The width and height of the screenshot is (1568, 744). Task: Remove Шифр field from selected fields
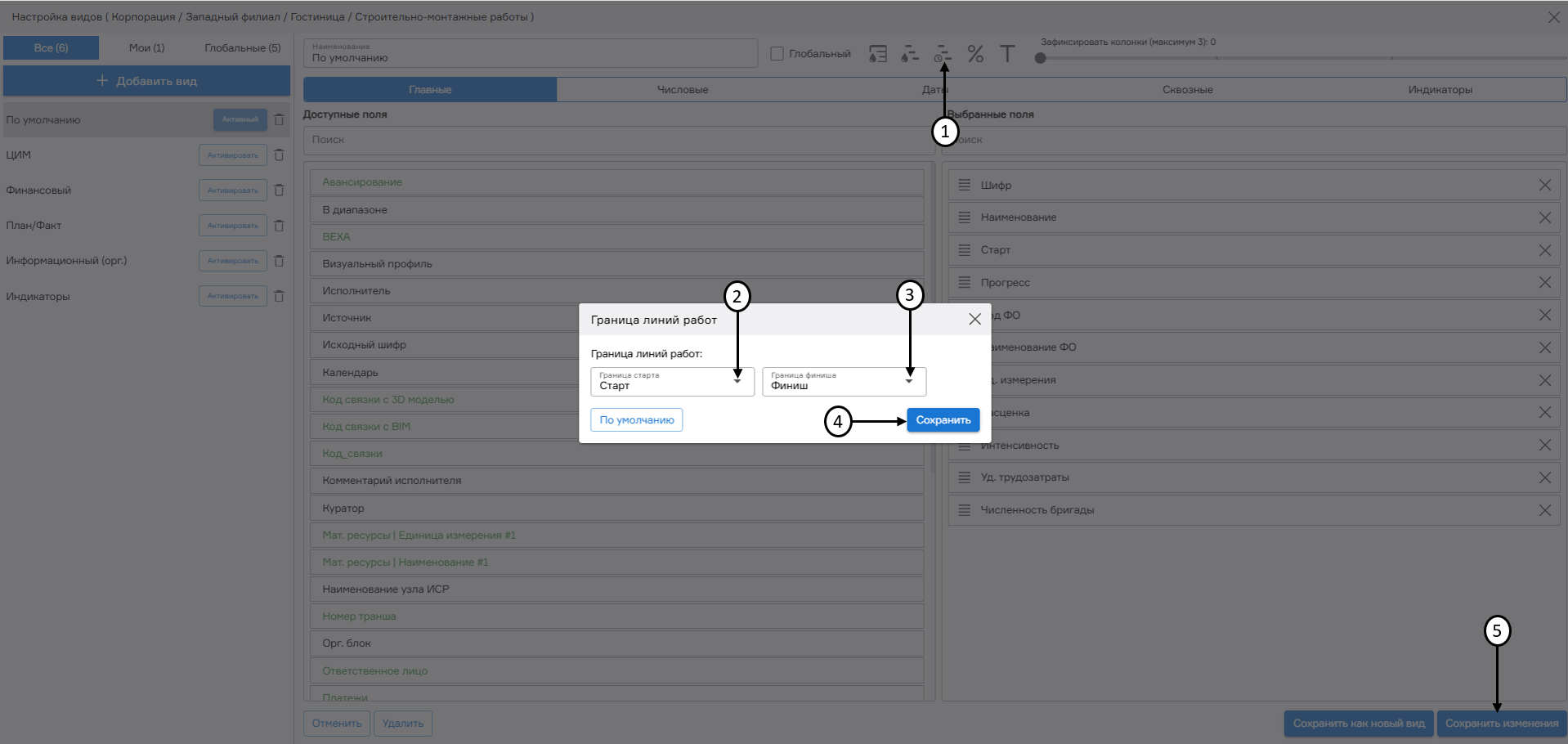[1544, 186]
